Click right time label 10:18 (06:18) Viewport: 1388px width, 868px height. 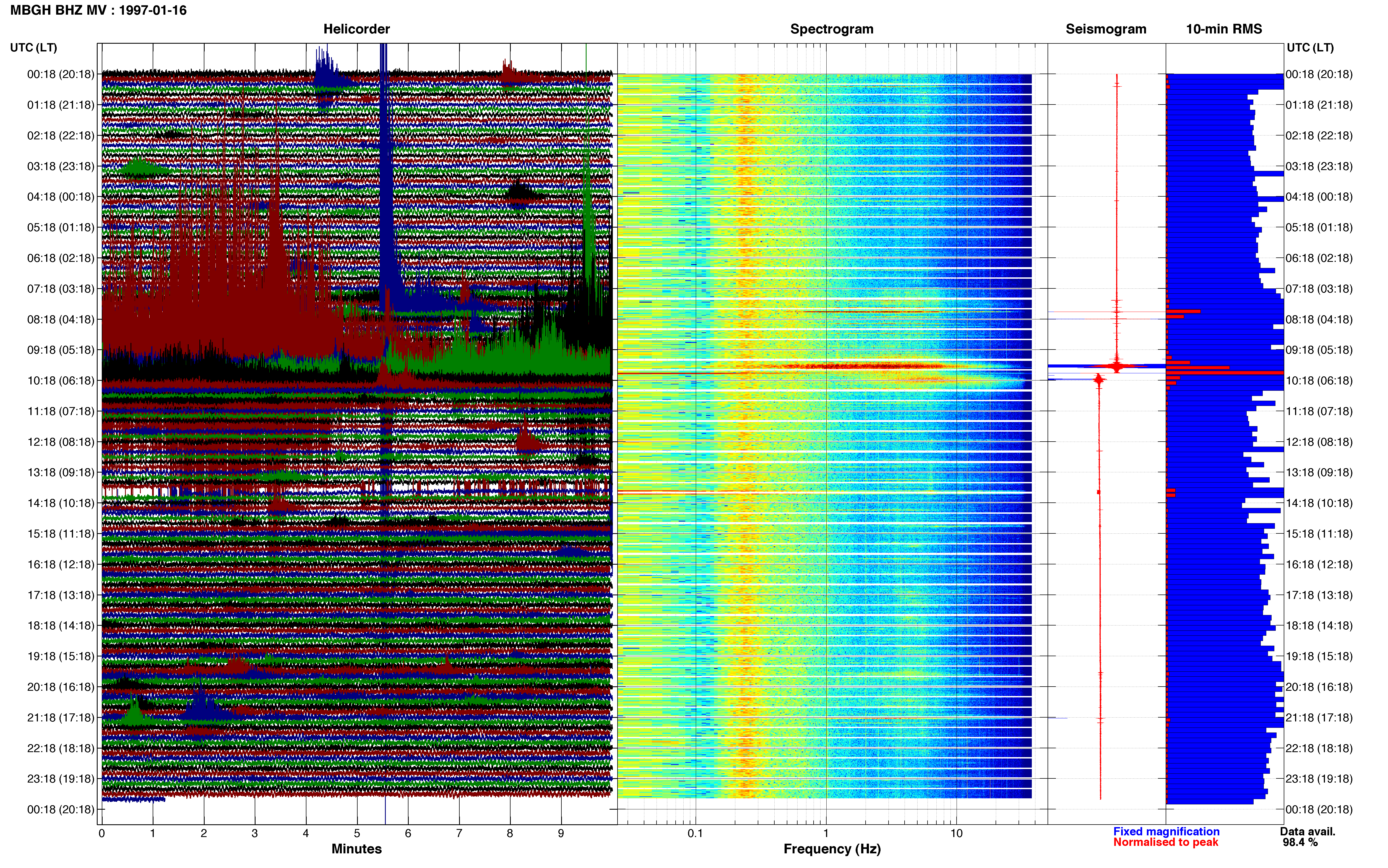point(1319,380)
